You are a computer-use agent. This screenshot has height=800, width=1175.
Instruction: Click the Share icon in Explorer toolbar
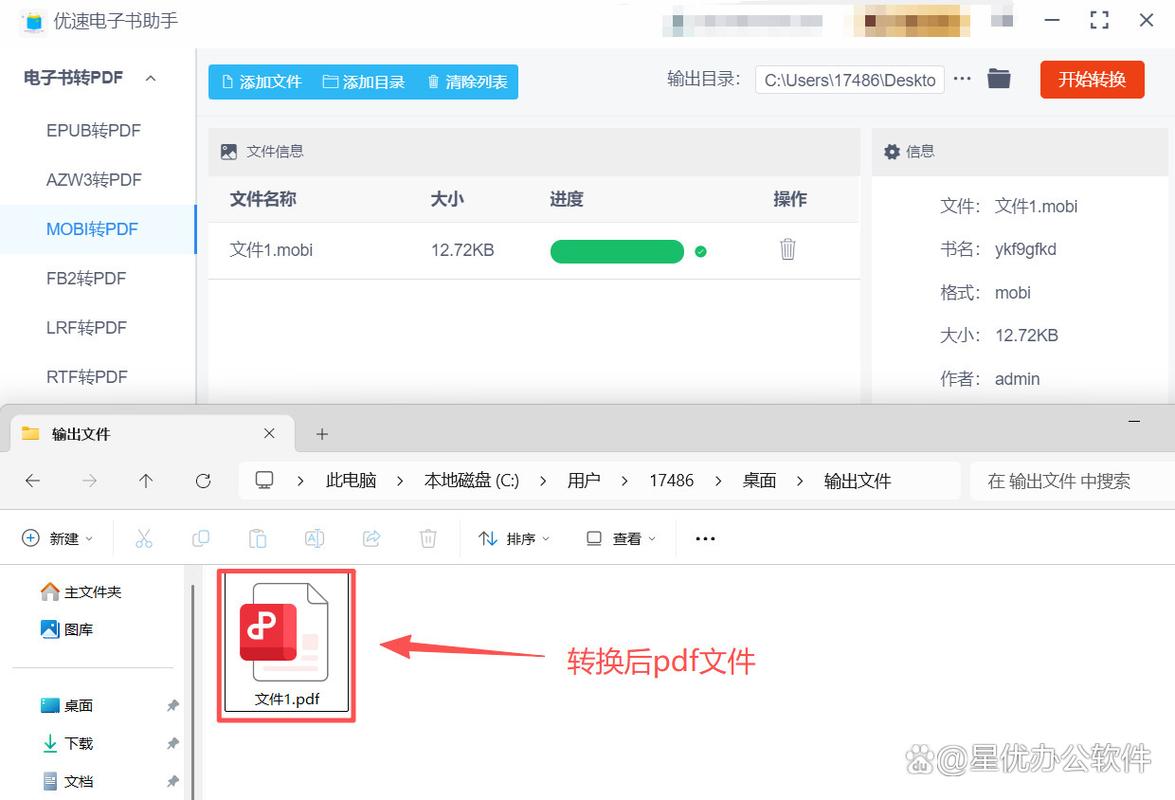point(371,538)
